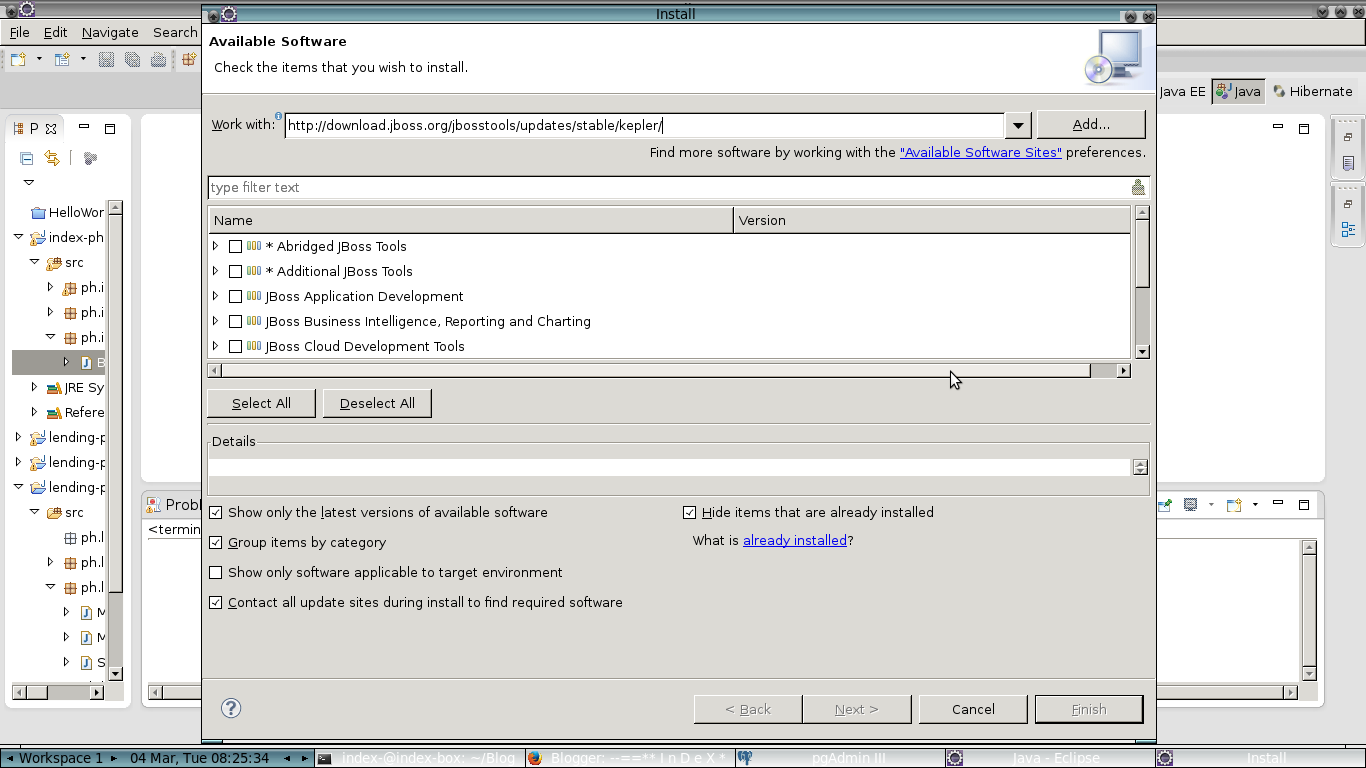
Task: Click terminal icon in taskbar
Action: coord(324,759)
